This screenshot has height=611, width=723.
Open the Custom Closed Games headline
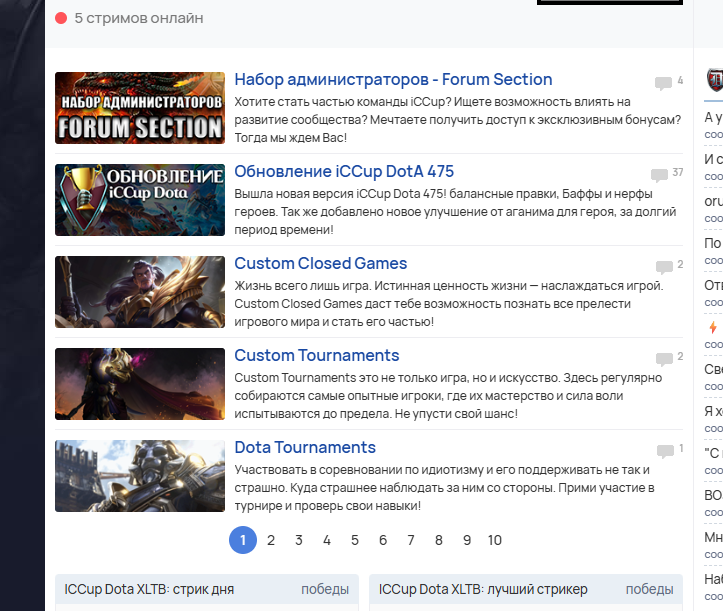coord(320,263)
